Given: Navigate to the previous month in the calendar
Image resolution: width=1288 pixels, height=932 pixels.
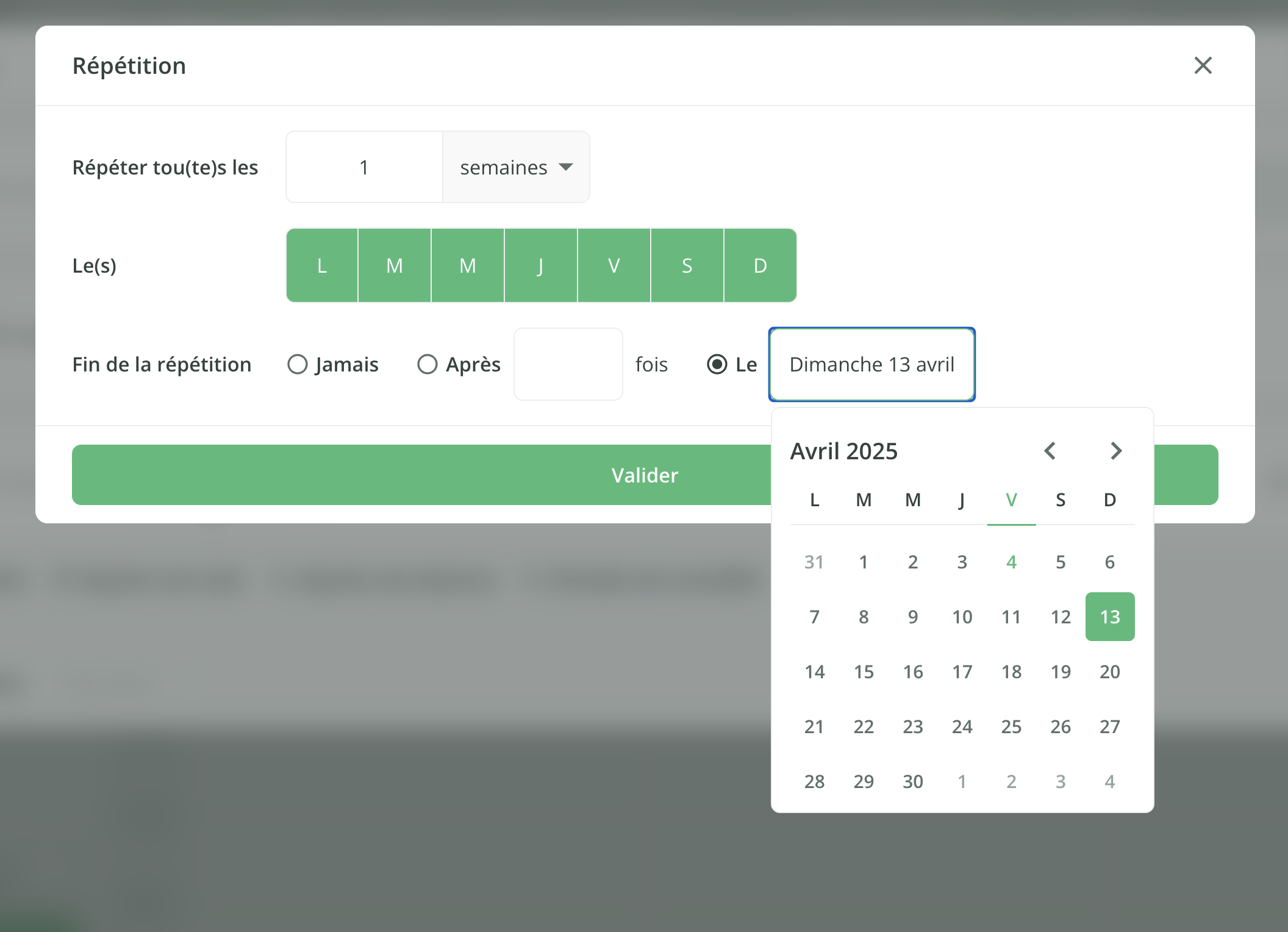Looking at the screenshot, I should (x=1050, y=451).
